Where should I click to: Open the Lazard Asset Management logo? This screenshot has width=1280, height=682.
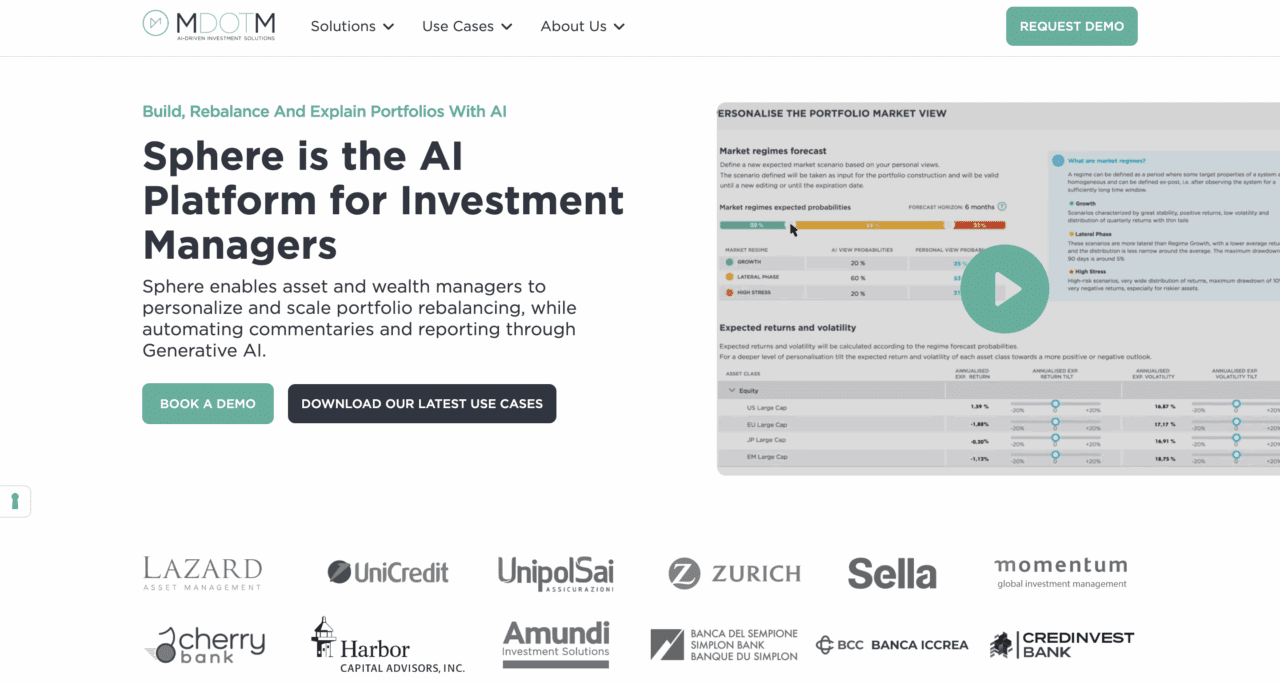click(203, 573)
